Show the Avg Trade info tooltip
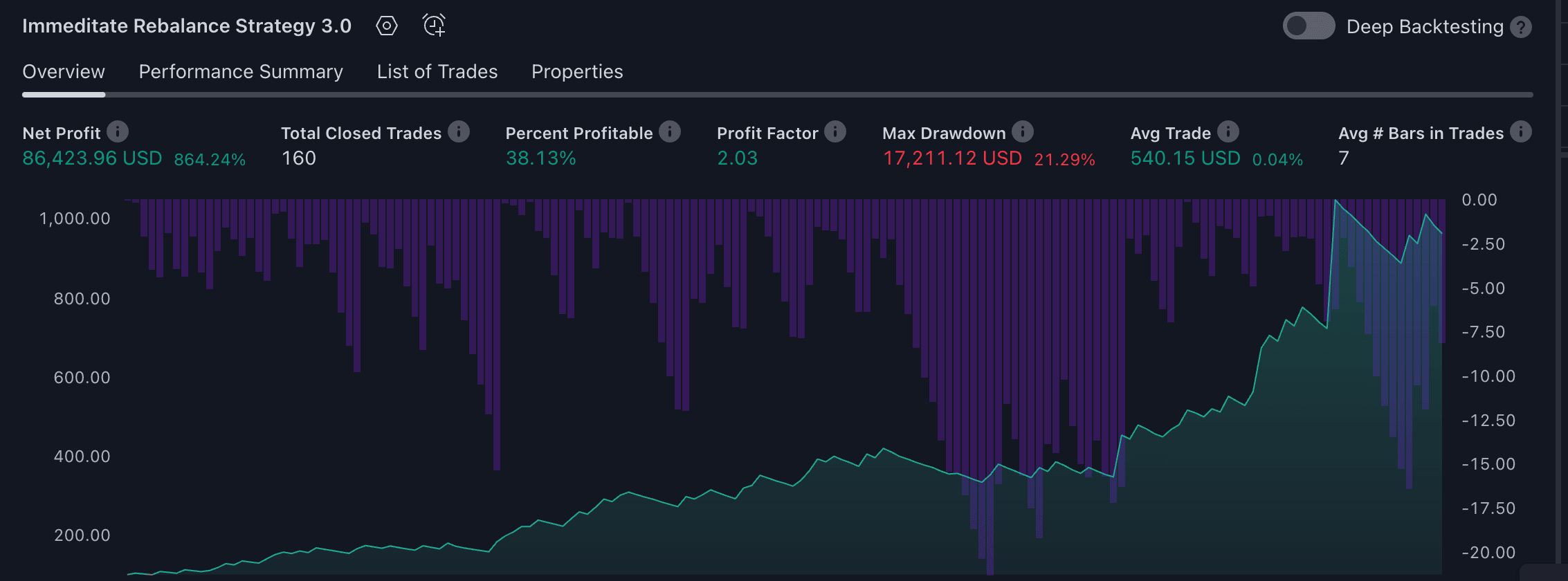Screen dimensions: 1568x581 [x=1228, y=131]
